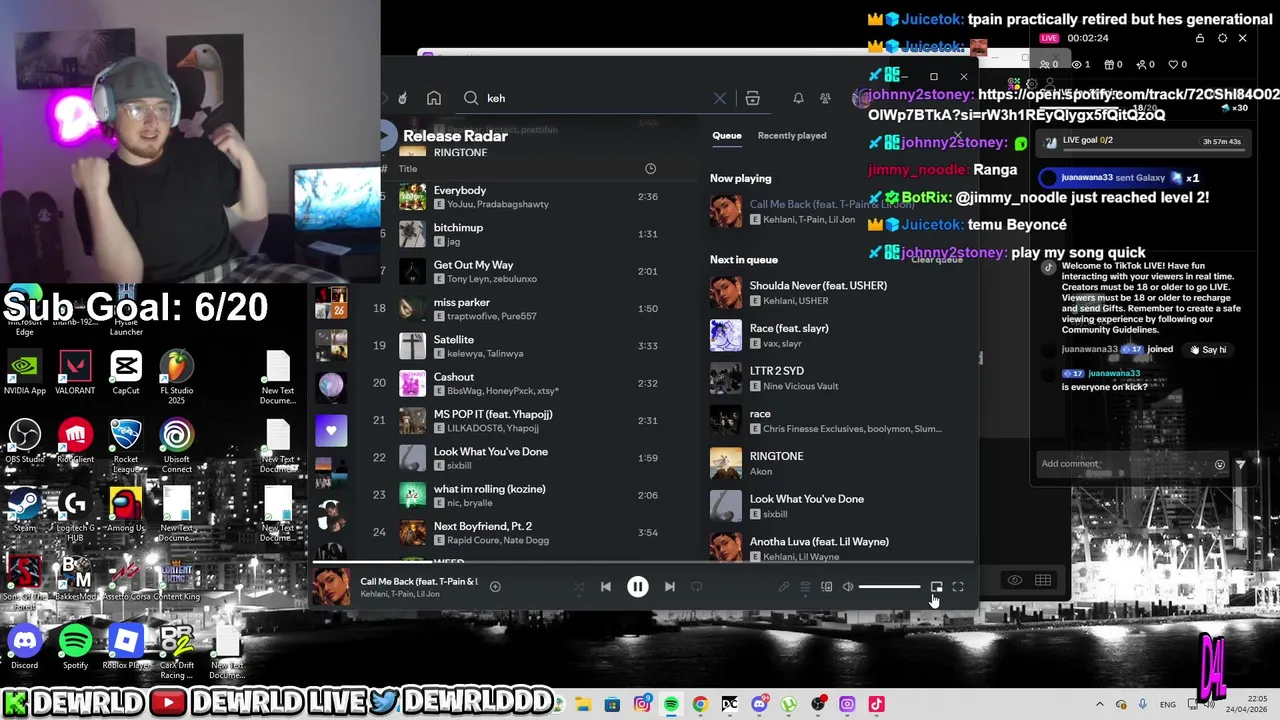Open Steam desktop shortcut
Screen dimensions: 1280x720
click(24, 510)
